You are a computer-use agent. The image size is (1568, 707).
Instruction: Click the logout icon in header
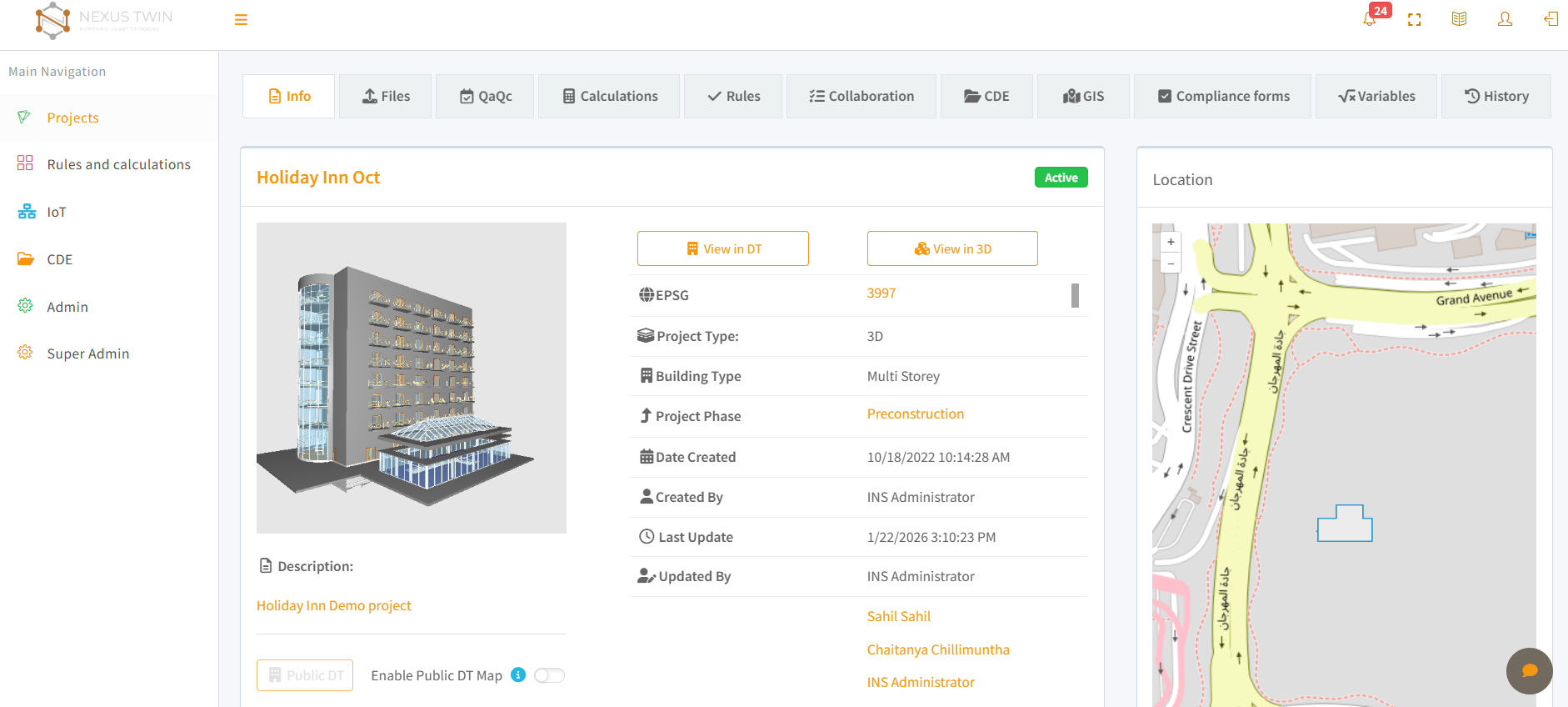pyautogui.click(x=1551, y=19)
